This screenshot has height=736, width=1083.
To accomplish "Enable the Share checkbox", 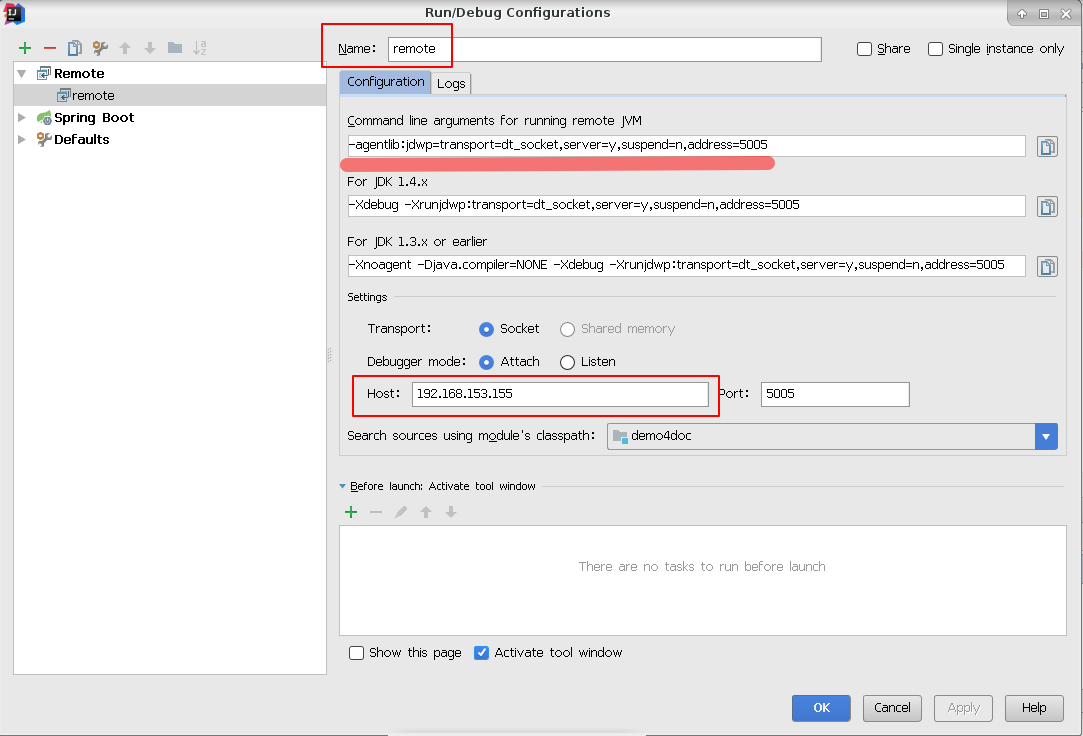I will (x=865, y=49).
